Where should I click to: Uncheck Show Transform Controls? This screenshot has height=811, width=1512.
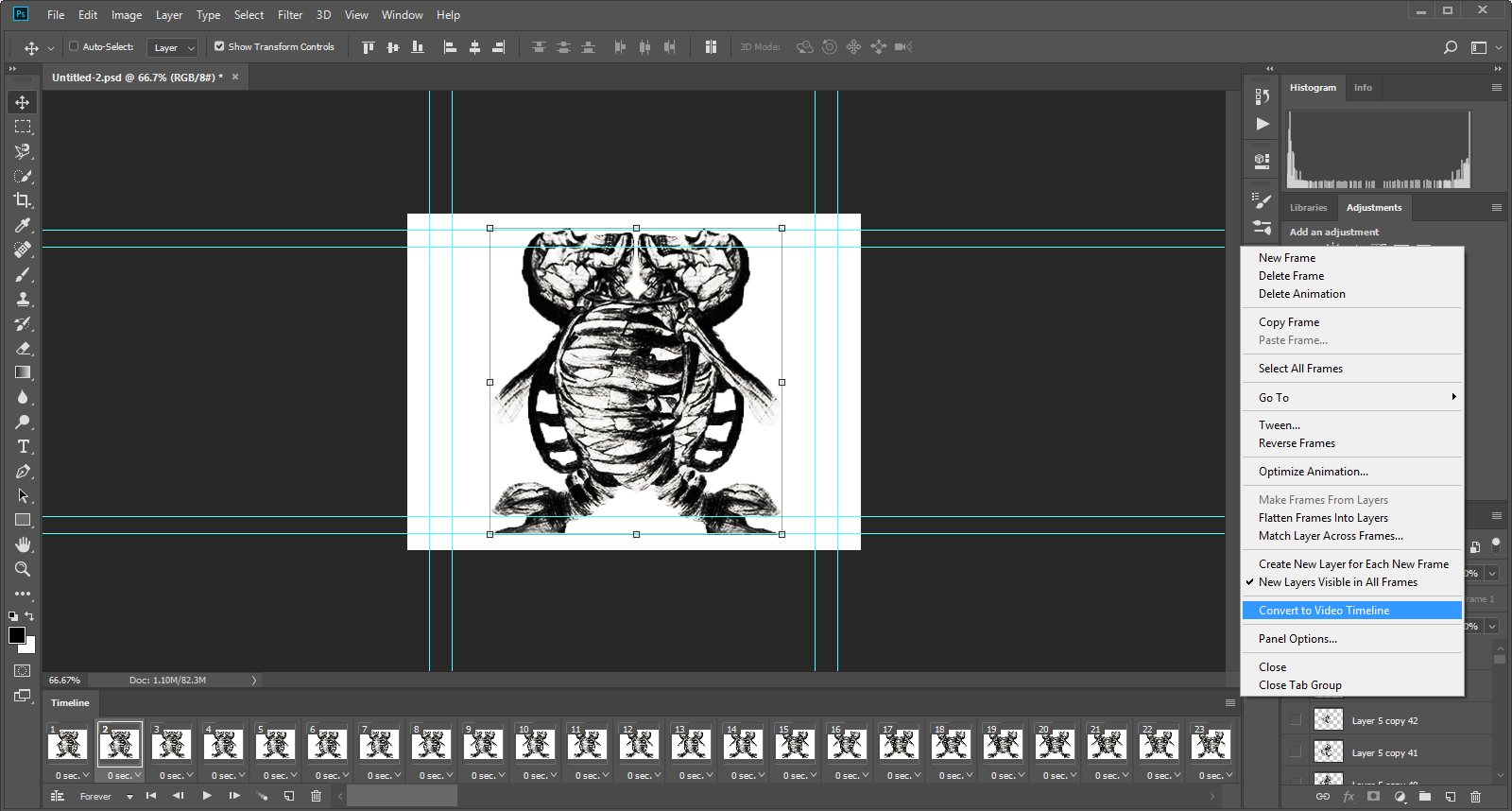(x=219, y=46)
